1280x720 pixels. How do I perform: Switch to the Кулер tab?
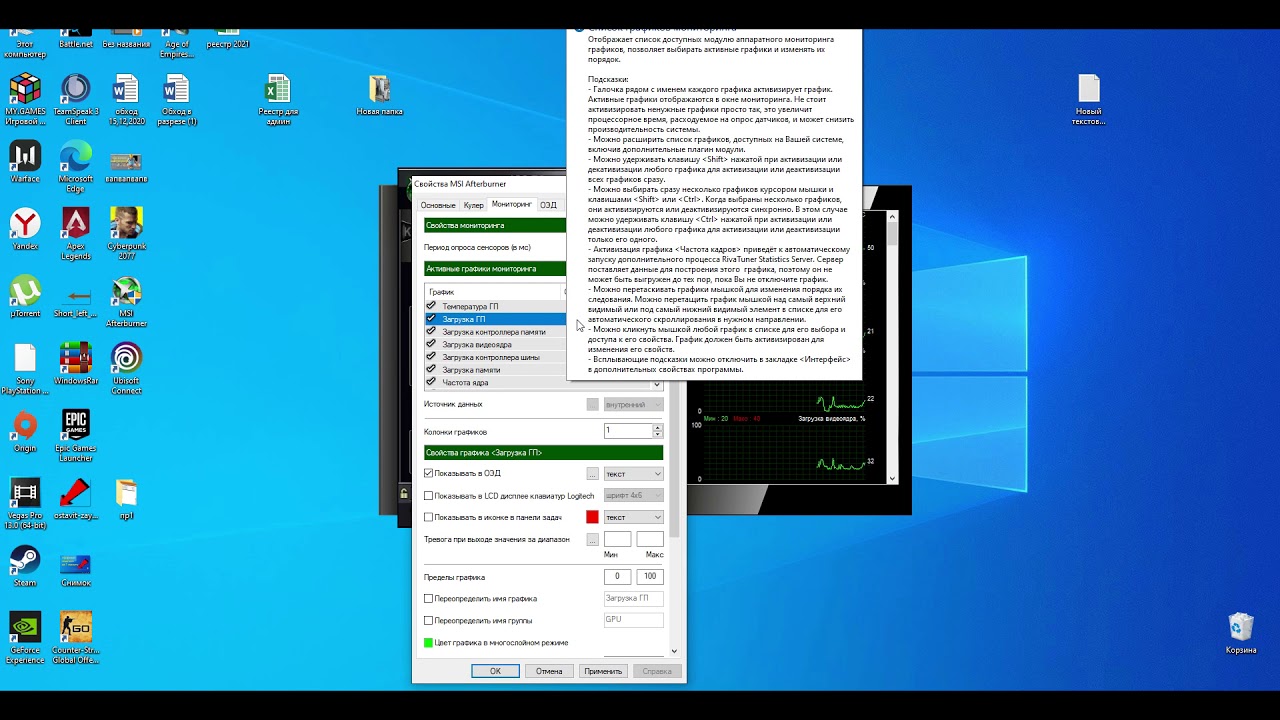(x=473, y=205)
